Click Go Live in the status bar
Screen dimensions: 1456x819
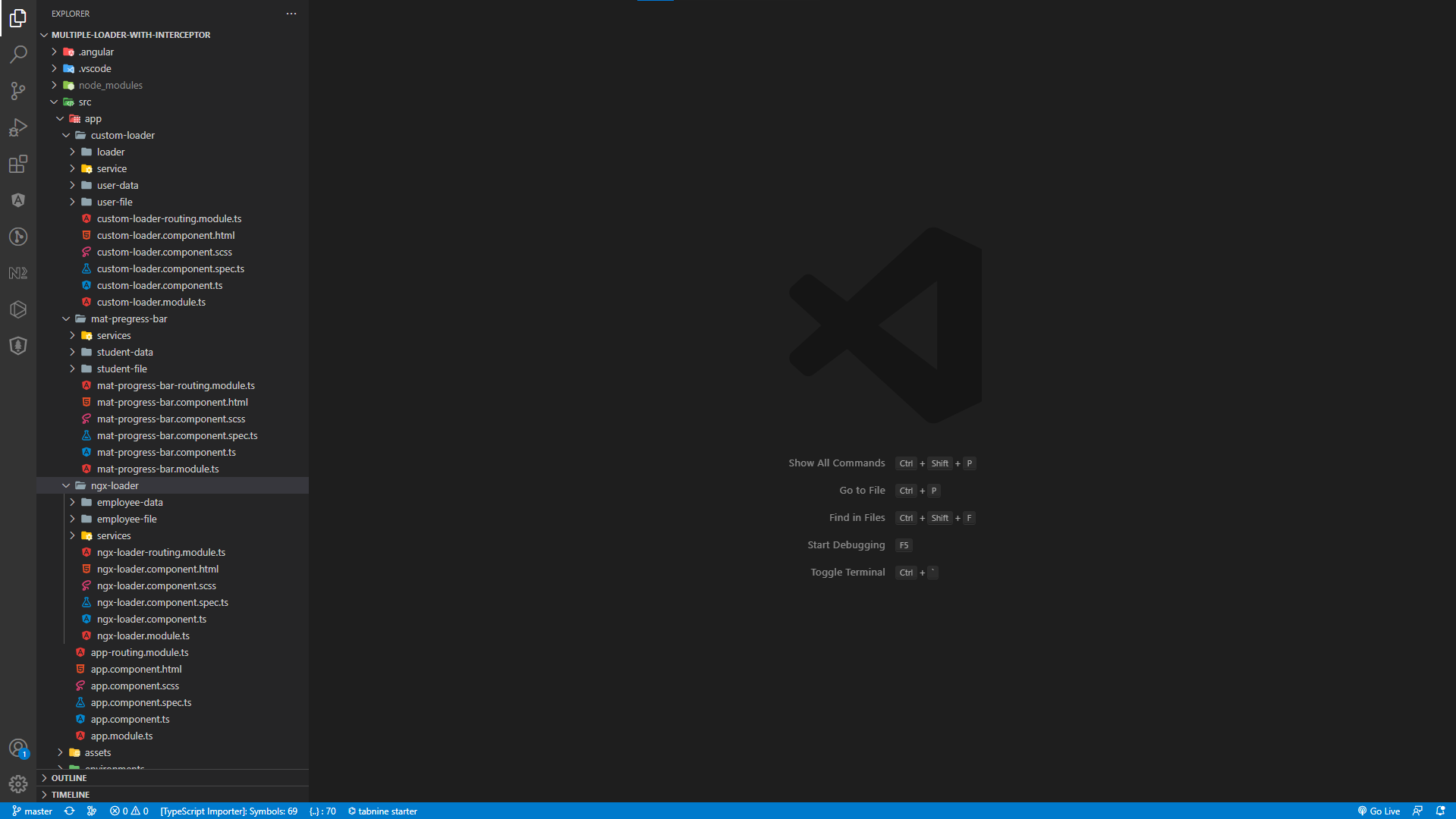tap(1379, 811)
